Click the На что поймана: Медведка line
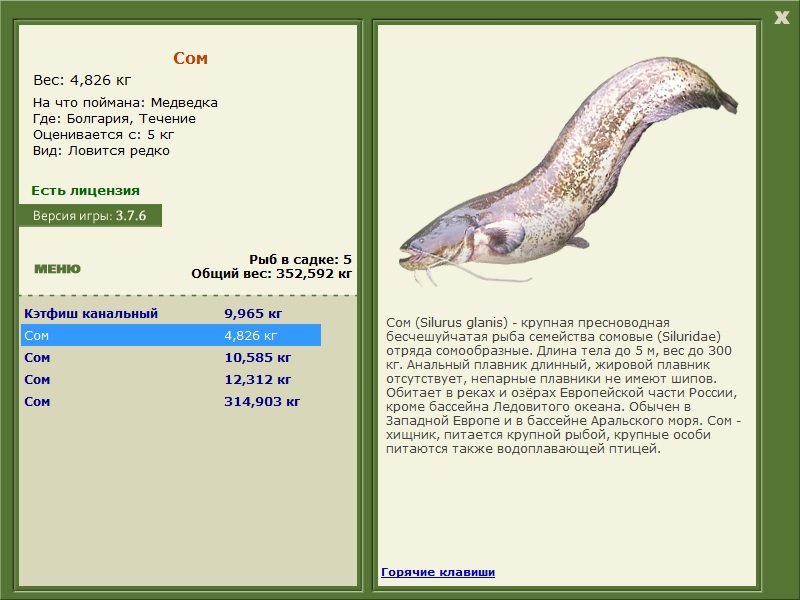This screenshot has width=800, height=600. [x=125, y=103]
